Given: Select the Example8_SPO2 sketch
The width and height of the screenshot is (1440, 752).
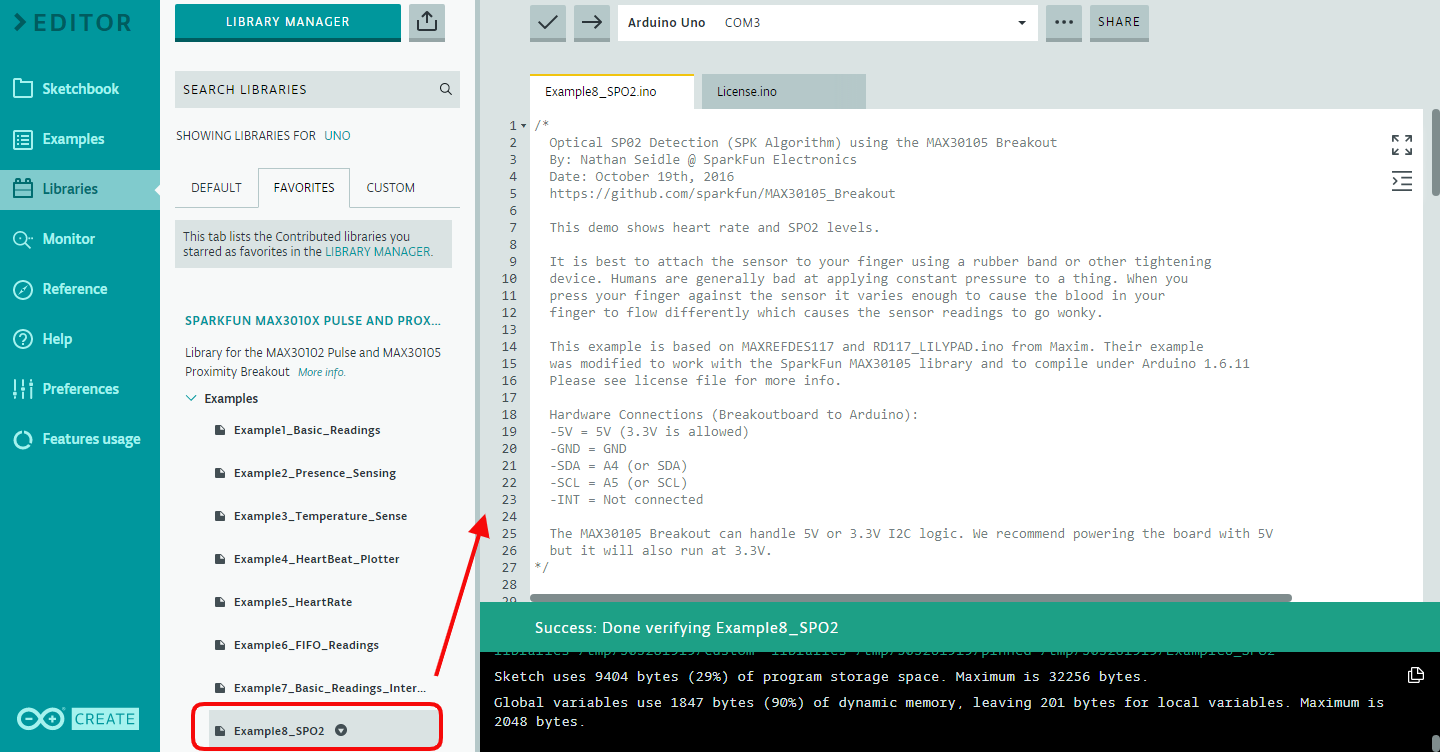Looking at the screenshot, I should point(279,731).
